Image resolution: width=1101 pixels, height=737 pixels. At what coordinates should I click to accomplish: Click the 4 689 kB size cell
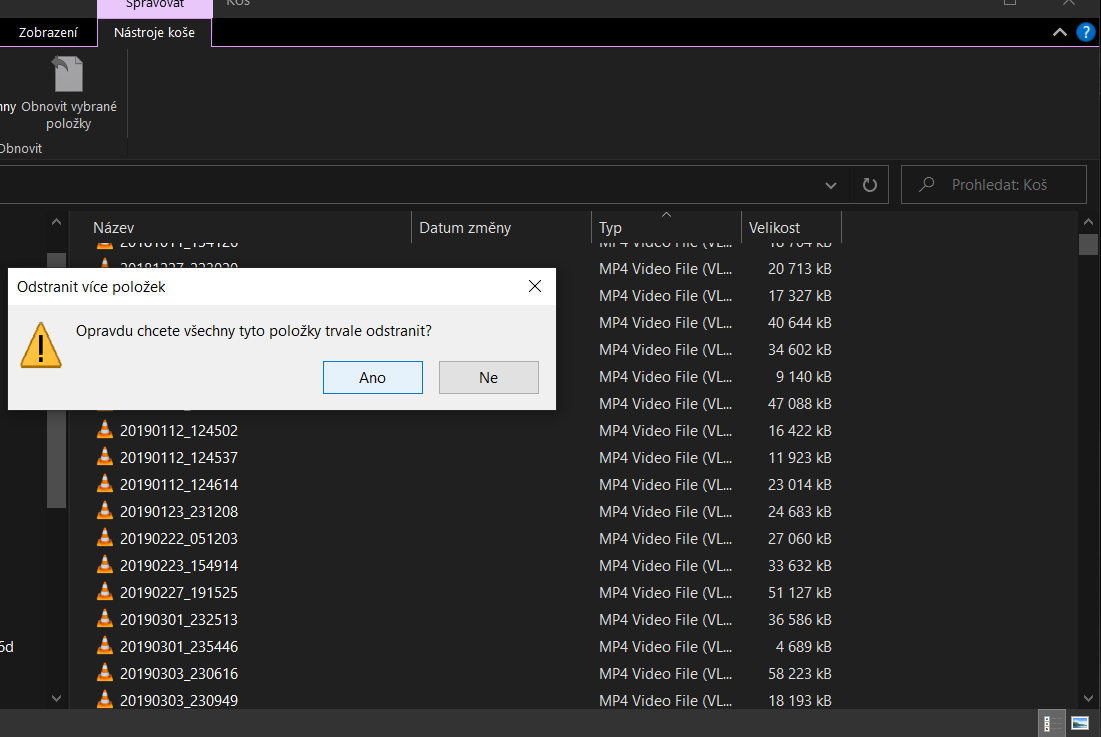coord(803,647)
